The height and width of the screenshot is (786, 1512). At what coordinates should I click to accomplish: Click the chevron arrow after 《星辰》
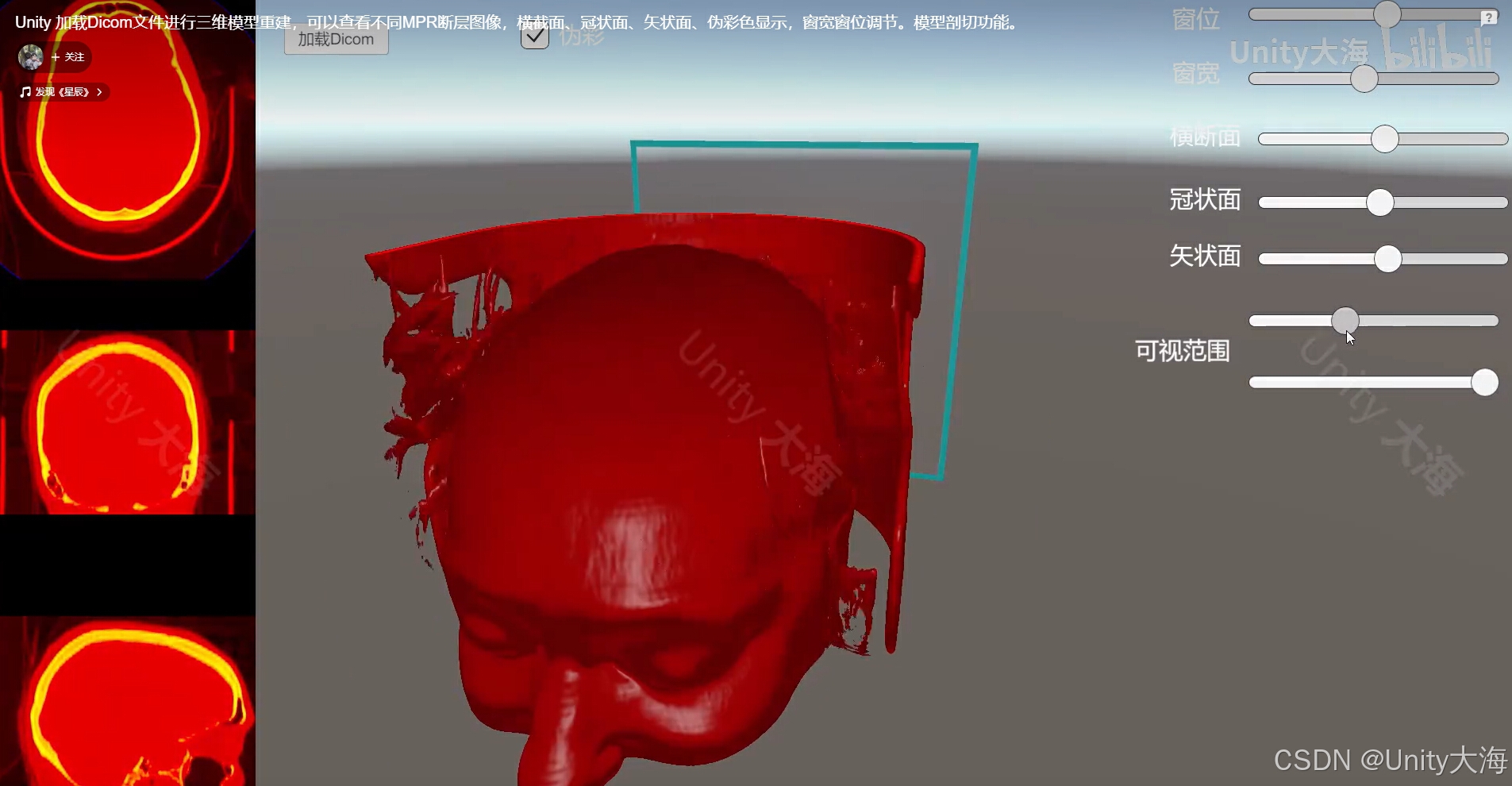pos(99,92)
